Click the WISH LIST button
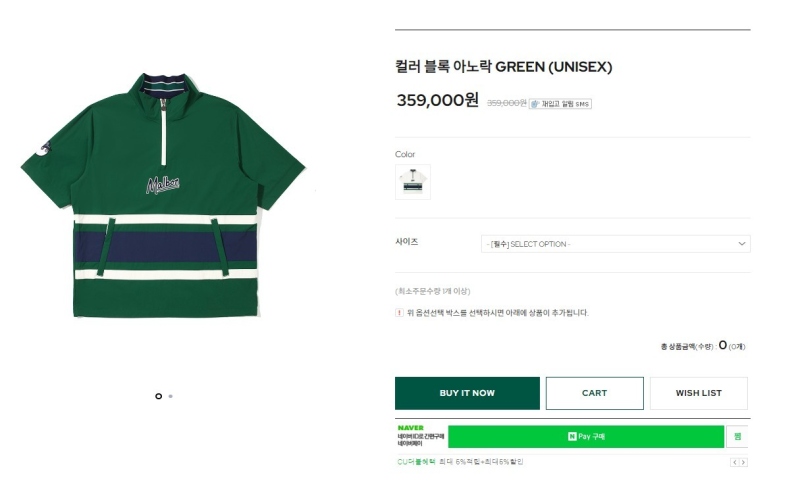The width and height of the screenshot is (800, 490). point(698,393)
